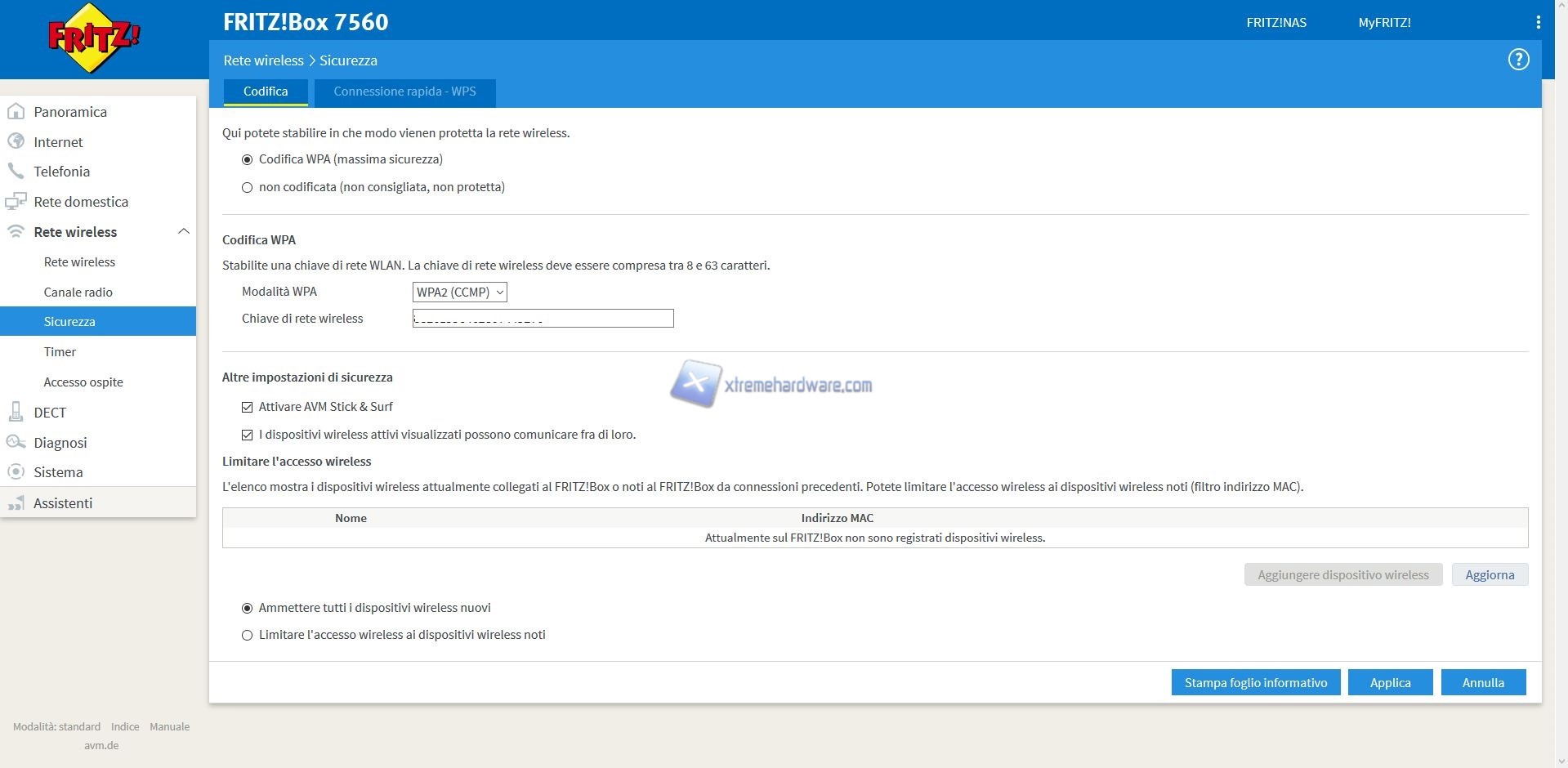Select Limitare l'accesso wireless radio option
Image resolution: width=1568 pixels, height=768 pixels.
pyautogui.click(x=247, y=635)
